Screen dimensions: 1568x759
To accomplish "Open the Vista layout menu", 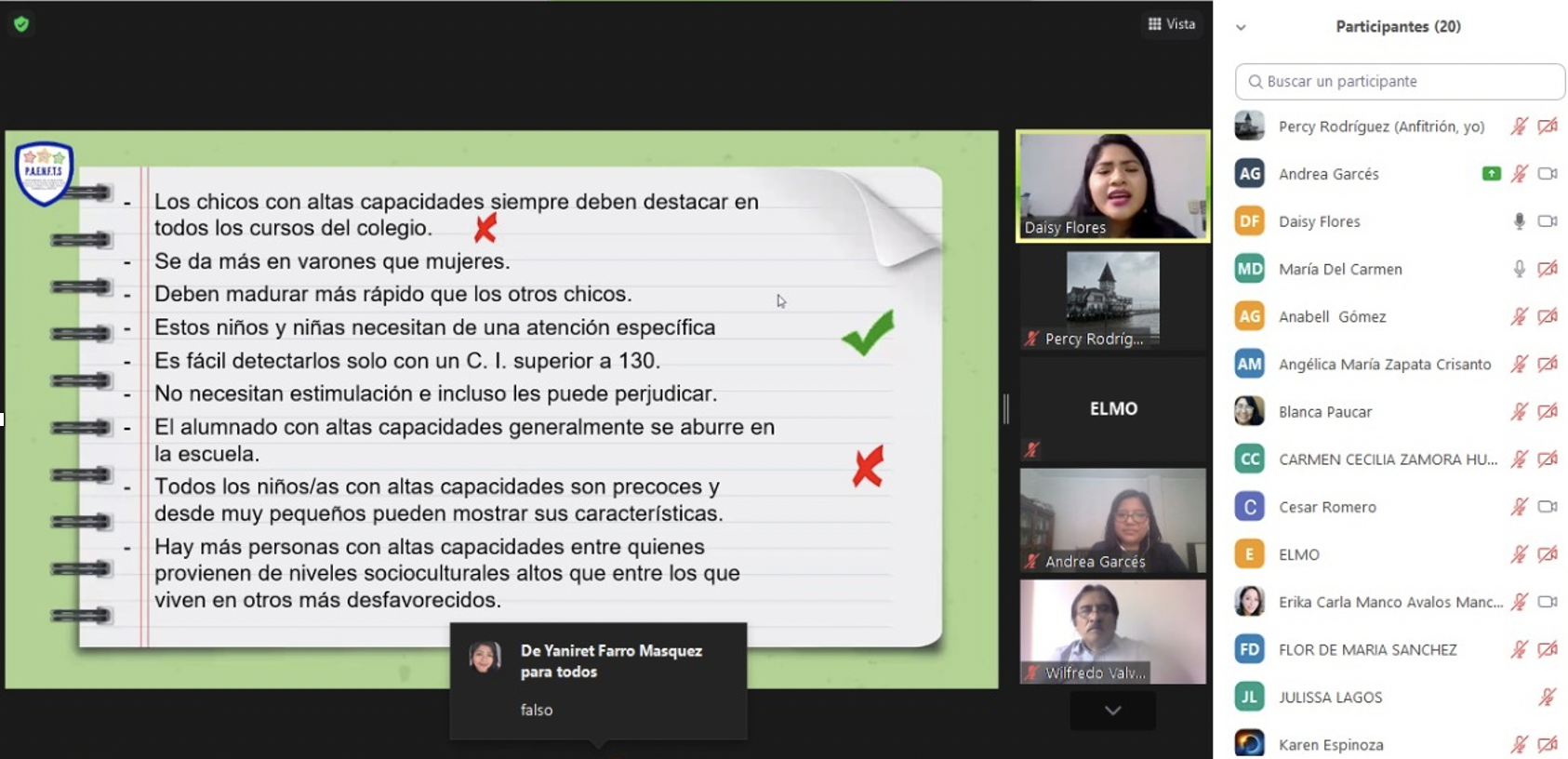I will [x=1172, y=24].
